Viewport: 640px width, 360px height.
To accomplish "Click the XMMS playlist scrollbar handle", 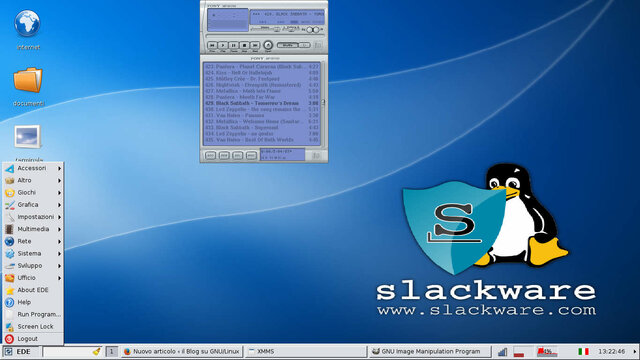I will 323,102.
